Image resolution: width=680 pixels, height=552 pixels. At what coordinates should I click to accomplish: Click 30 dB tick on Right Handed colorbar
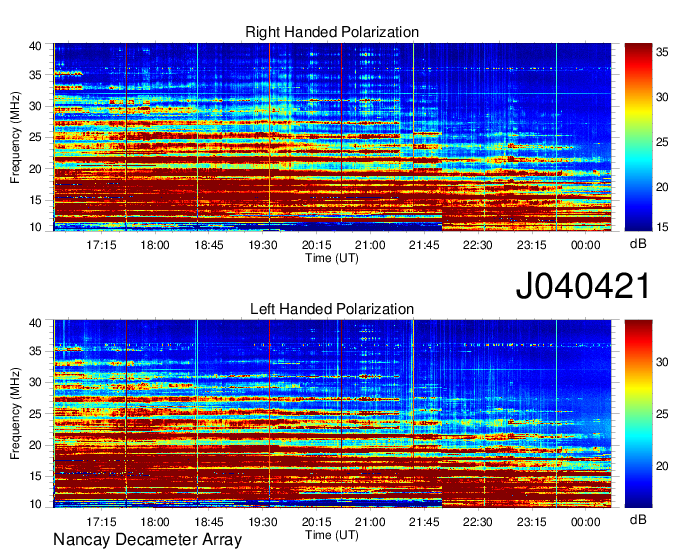662,97
